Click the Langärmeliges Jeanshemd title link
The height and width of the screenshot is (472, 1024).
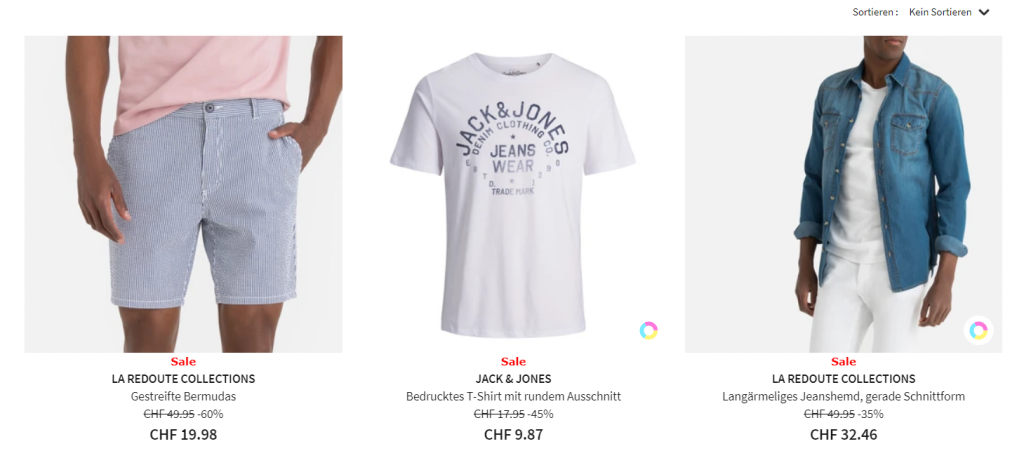click(843, 396)
